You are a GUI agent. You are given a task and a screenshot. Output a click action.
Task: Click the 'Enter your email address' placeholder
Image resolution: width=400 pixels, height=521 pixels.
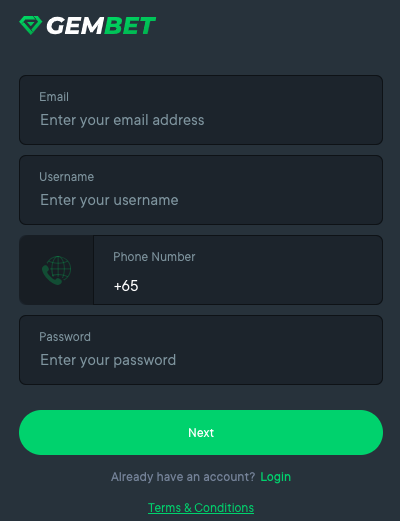pos(122,120)
